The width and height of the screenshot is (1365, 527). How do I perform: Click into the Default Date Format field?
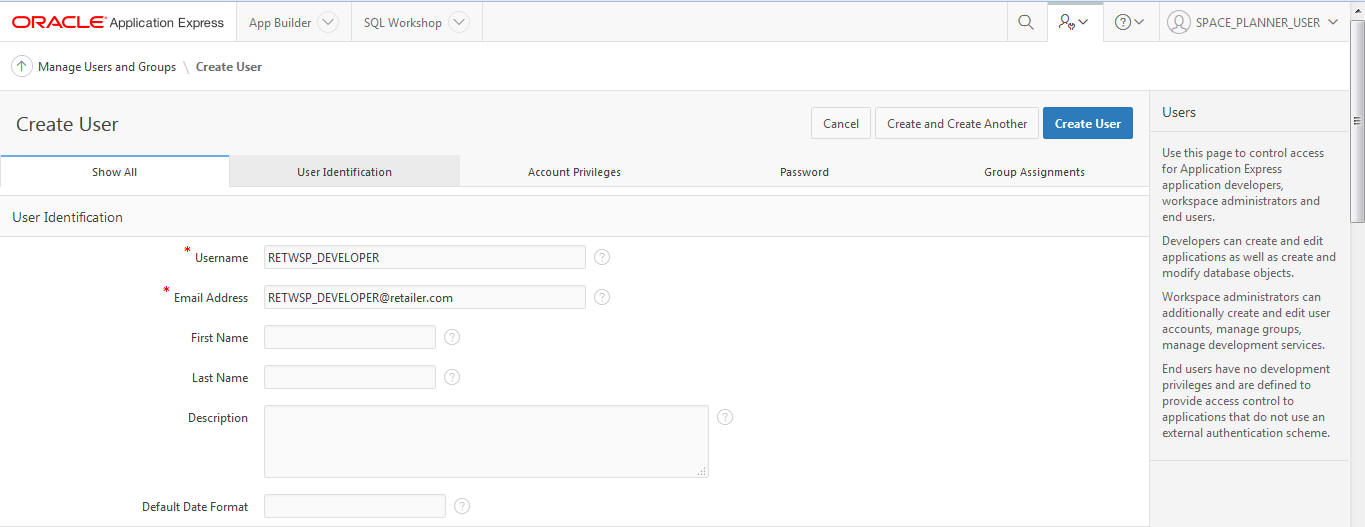coord(355,506)
